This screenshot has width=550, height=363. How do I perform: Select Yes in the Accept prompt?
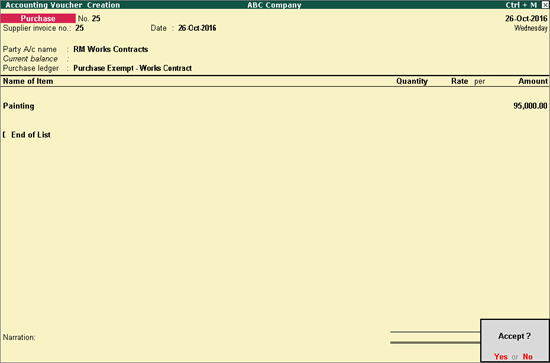point(501,356)
